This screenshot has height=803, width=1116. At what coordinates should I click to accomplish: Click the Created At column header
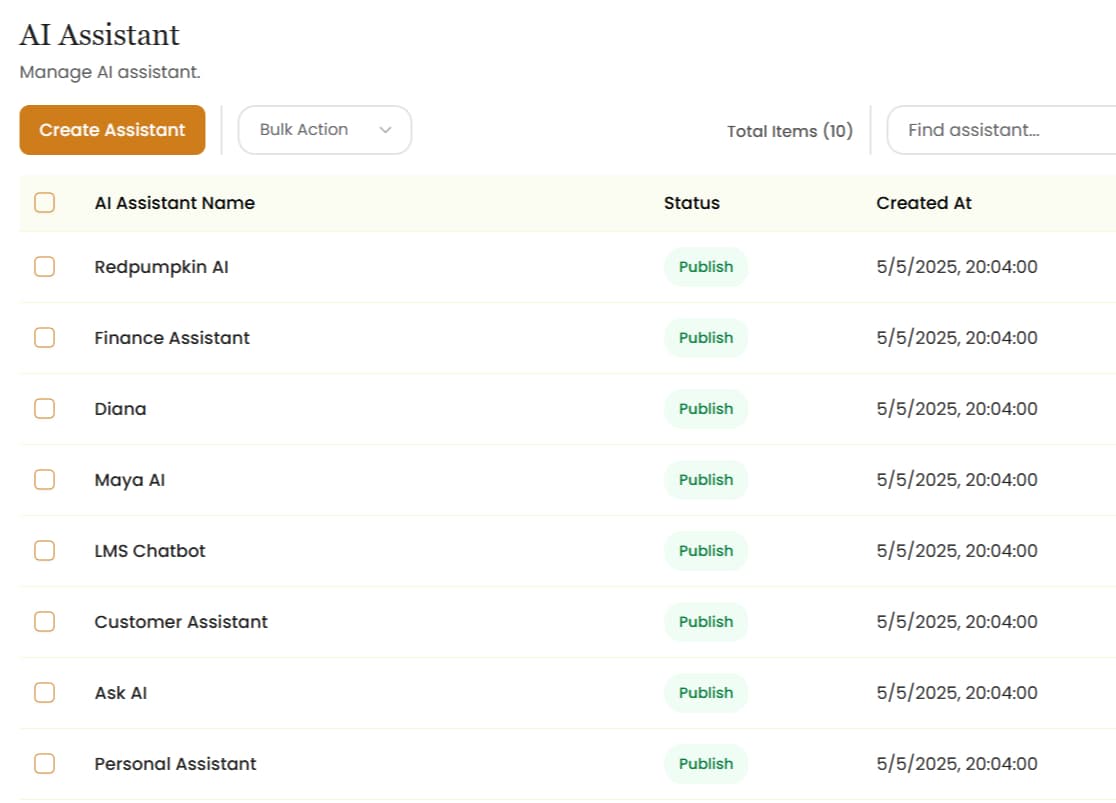[923, 203]
